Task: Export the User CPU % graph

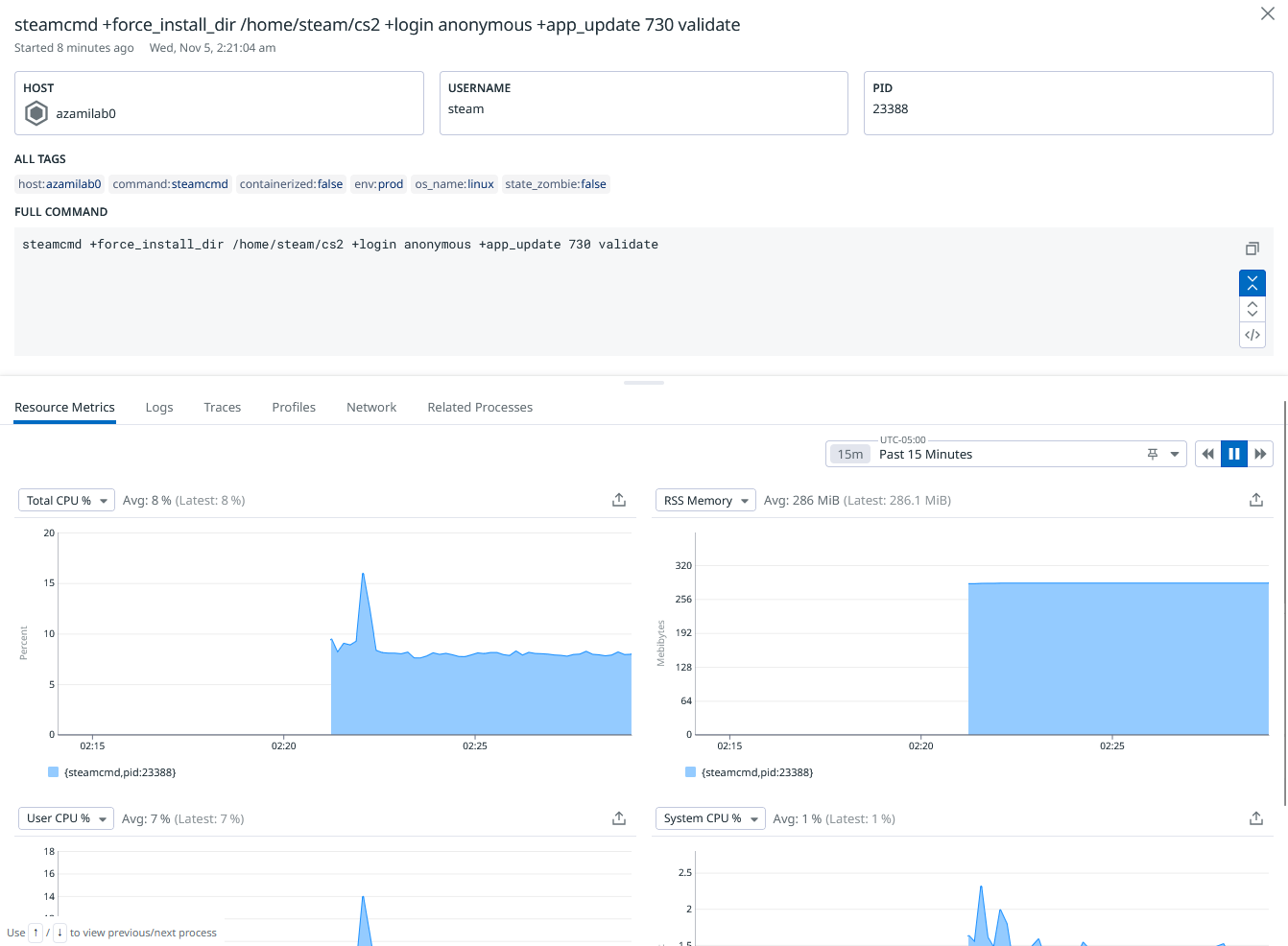Action: click(x=619, y=818)
